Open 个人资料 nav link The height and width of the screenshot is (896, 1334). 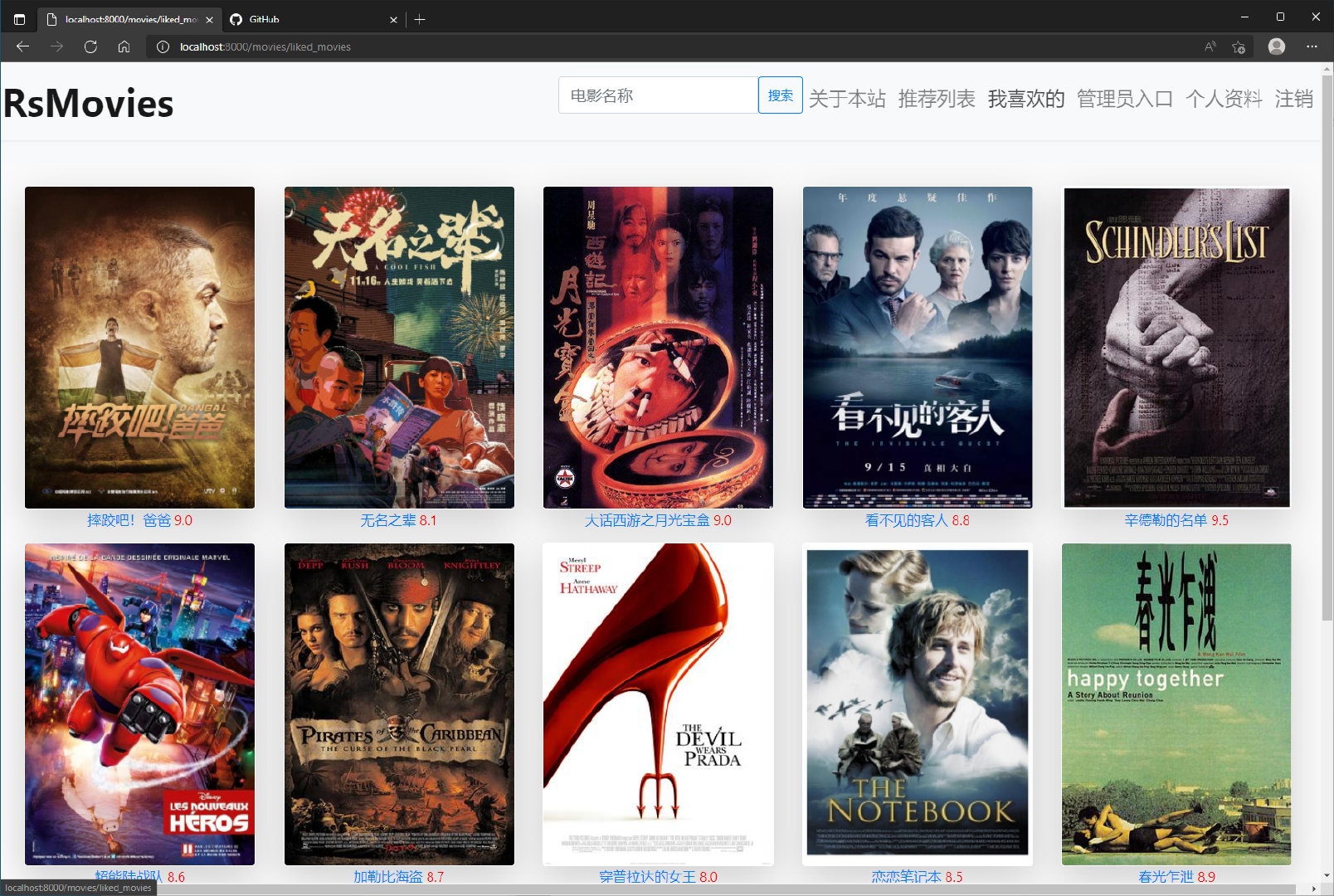[1224, 100]
